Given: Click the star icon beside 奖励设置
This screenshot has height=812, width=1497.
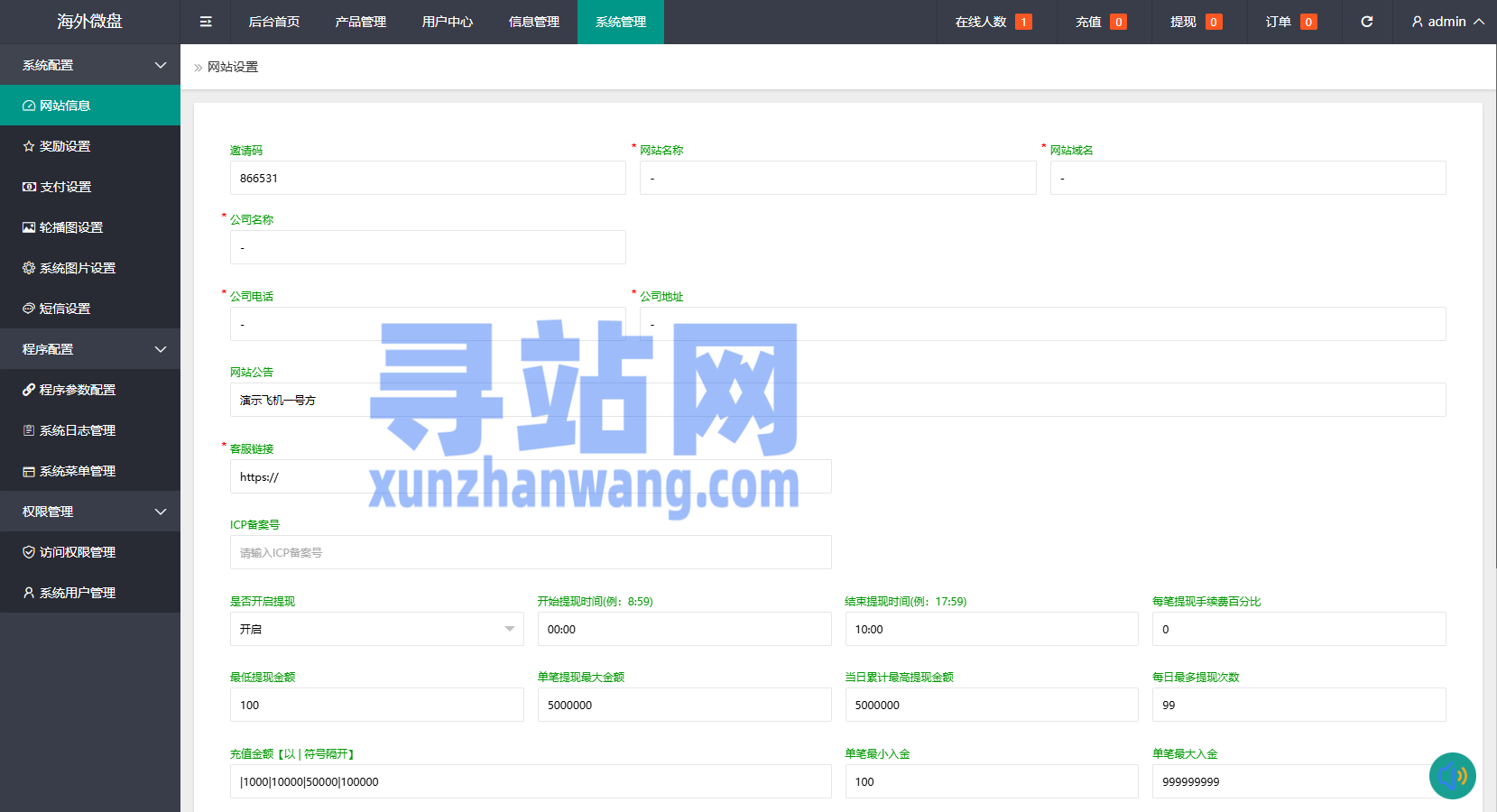Looking at the screenshot, I should [x=29, y=146].
